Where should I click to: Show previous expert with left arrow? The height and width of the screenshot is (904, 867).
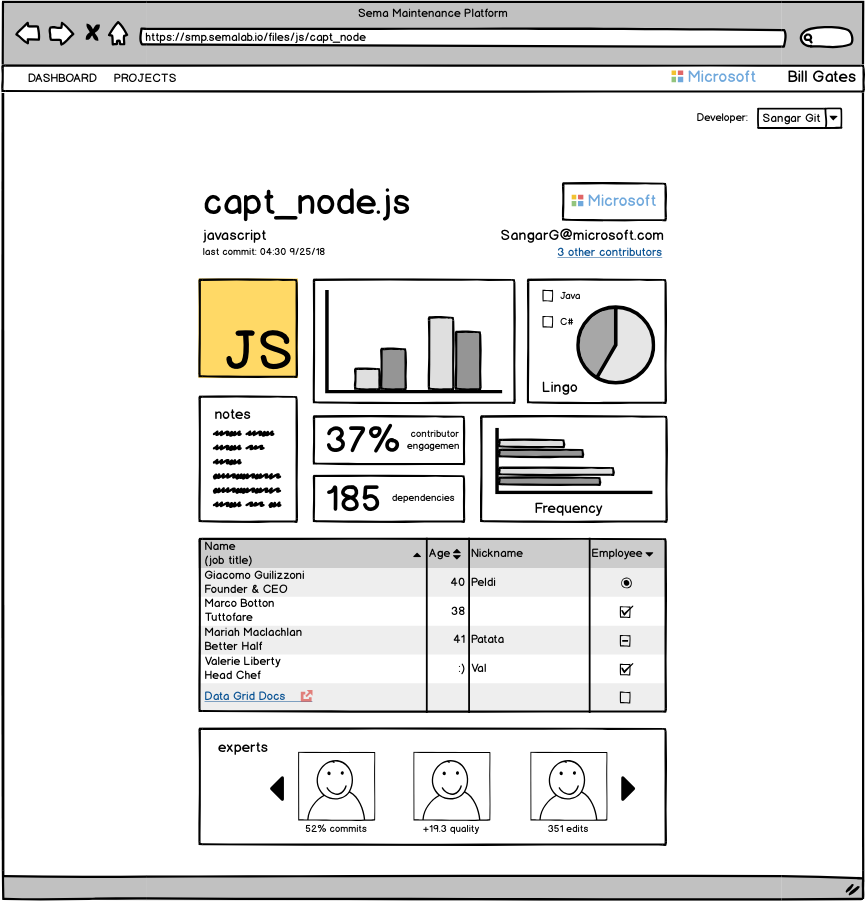pos(278,789)
